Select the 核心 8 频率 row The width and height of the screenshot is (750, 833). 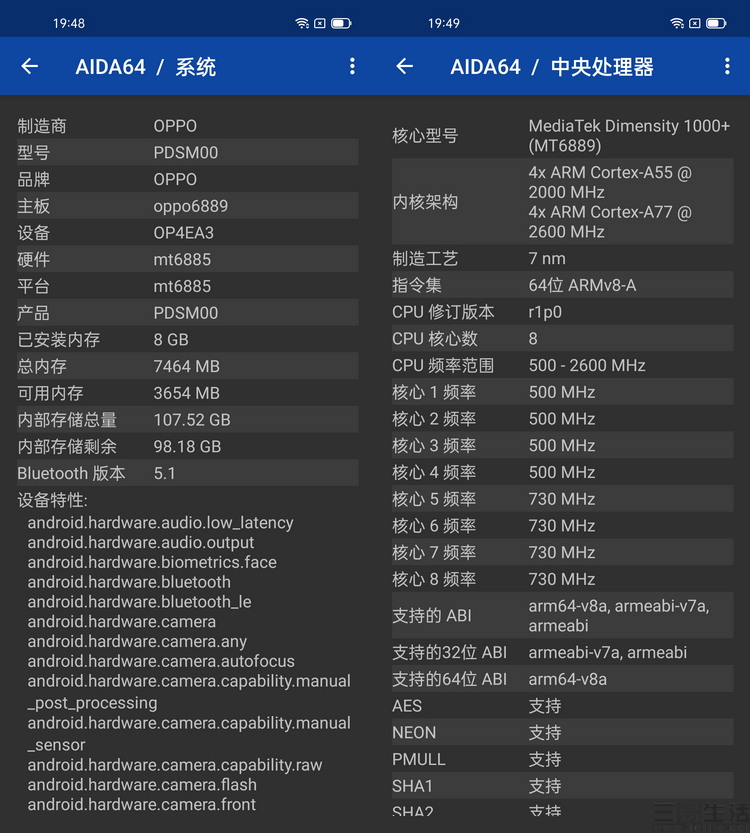pyautogui.click(x=562, y=579)
